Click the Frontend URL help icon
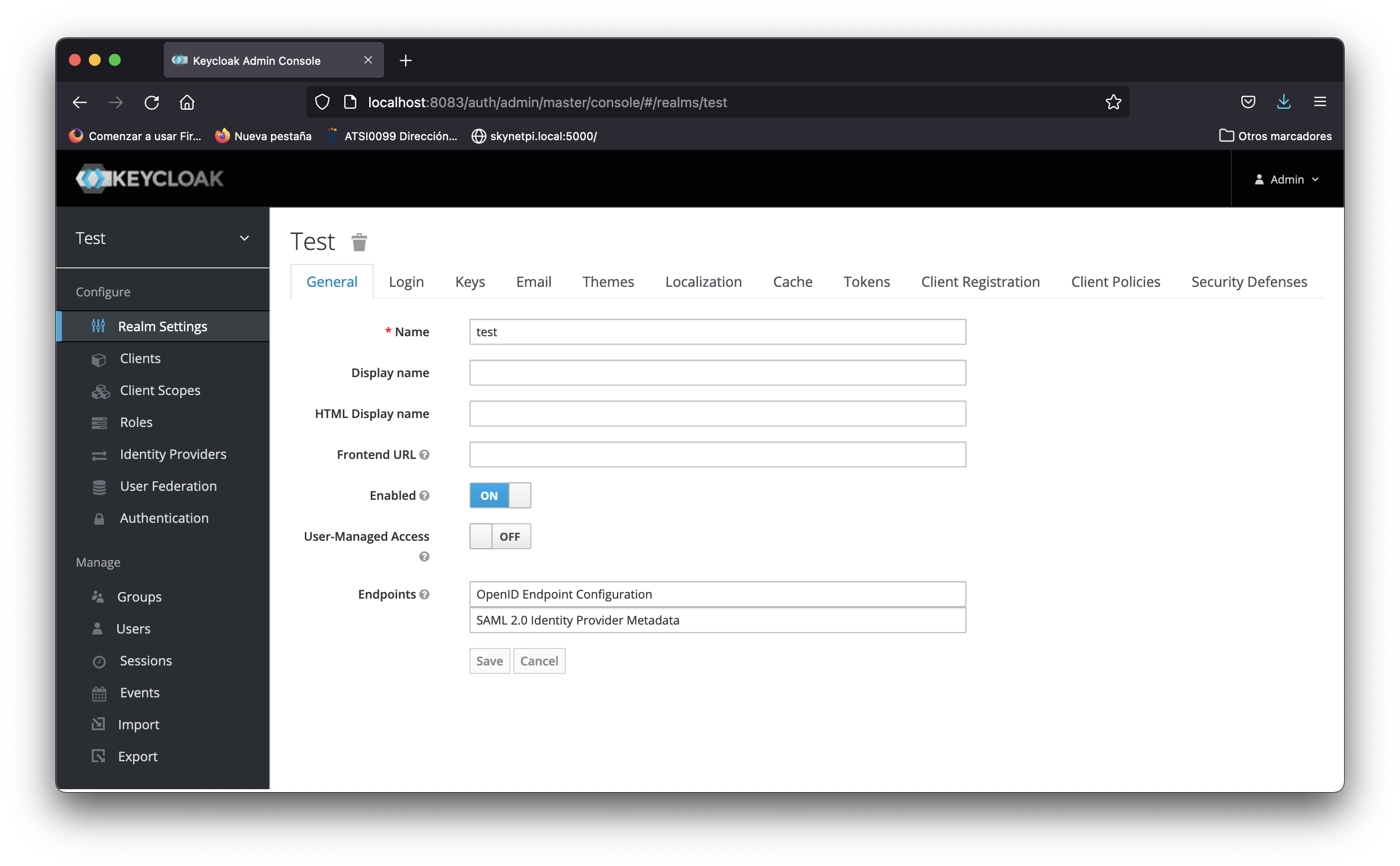This screenshot has height=866, width=1400. (x=424, y=455)
